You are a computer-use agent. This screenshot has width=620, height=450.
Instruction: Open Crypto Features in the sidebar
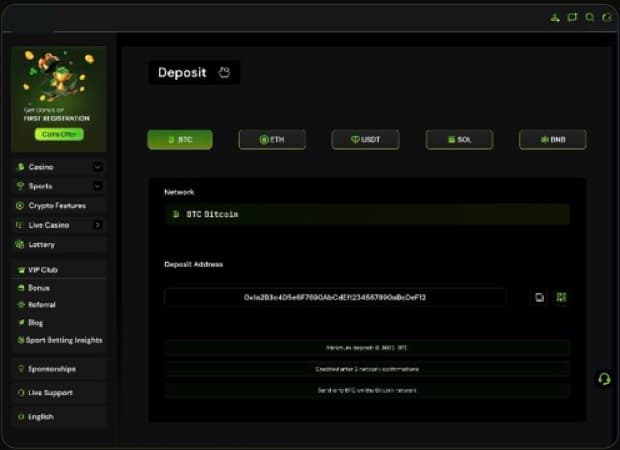(57, 206)
